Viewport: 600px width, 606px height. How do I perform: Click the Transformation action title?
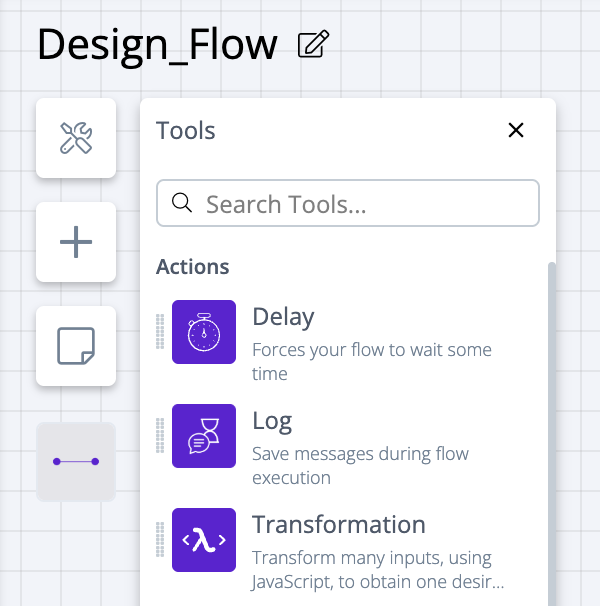point(339,524)
